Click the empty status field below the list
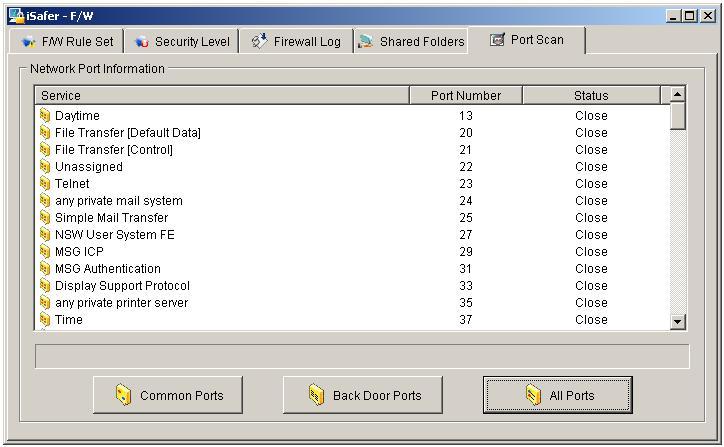This screenshot has height=447, width=724. [x=362, y=356]
